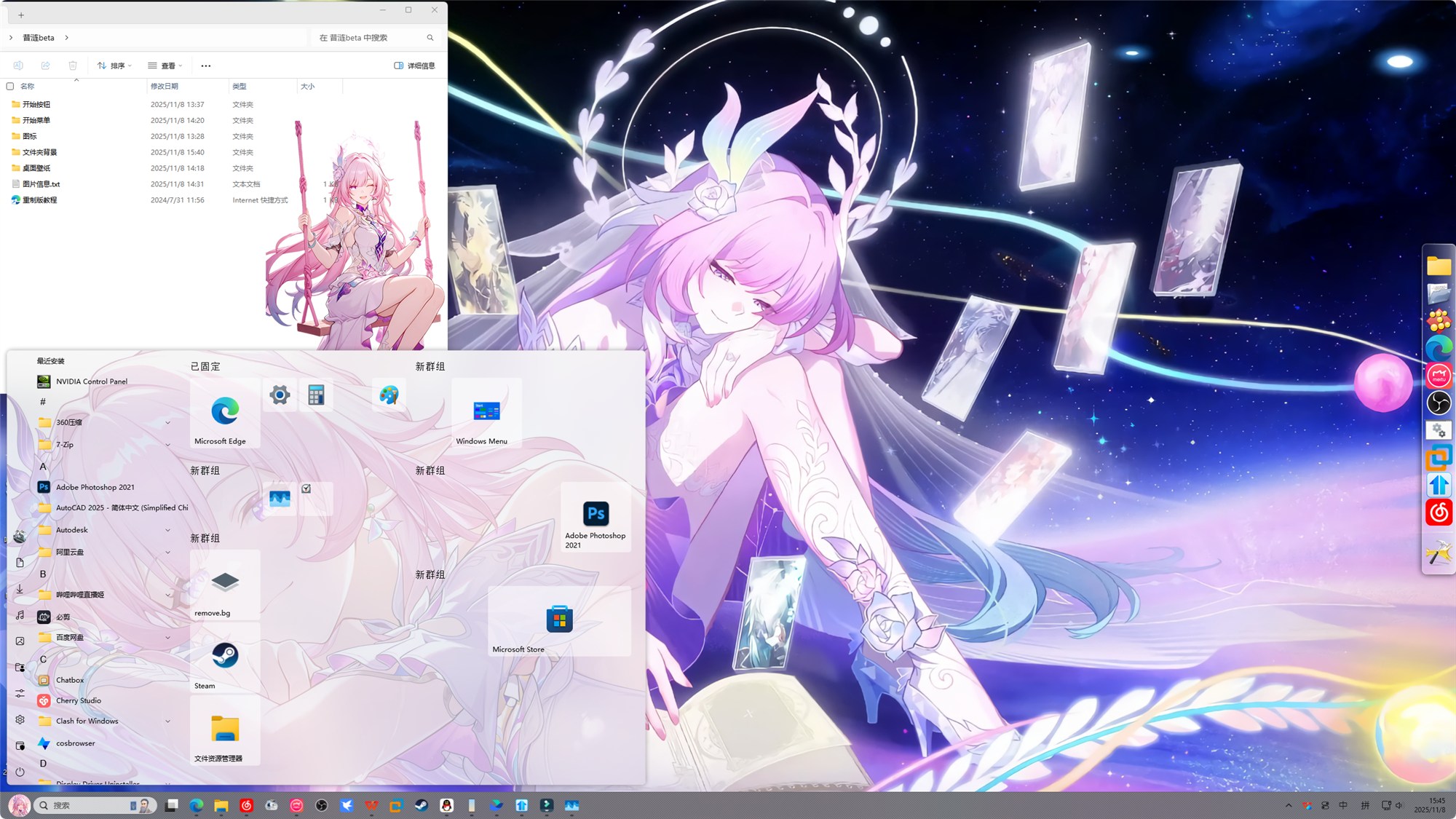Open OBS Studio from the right dock
The image size is (1456, 819).
coord(1439,403)
